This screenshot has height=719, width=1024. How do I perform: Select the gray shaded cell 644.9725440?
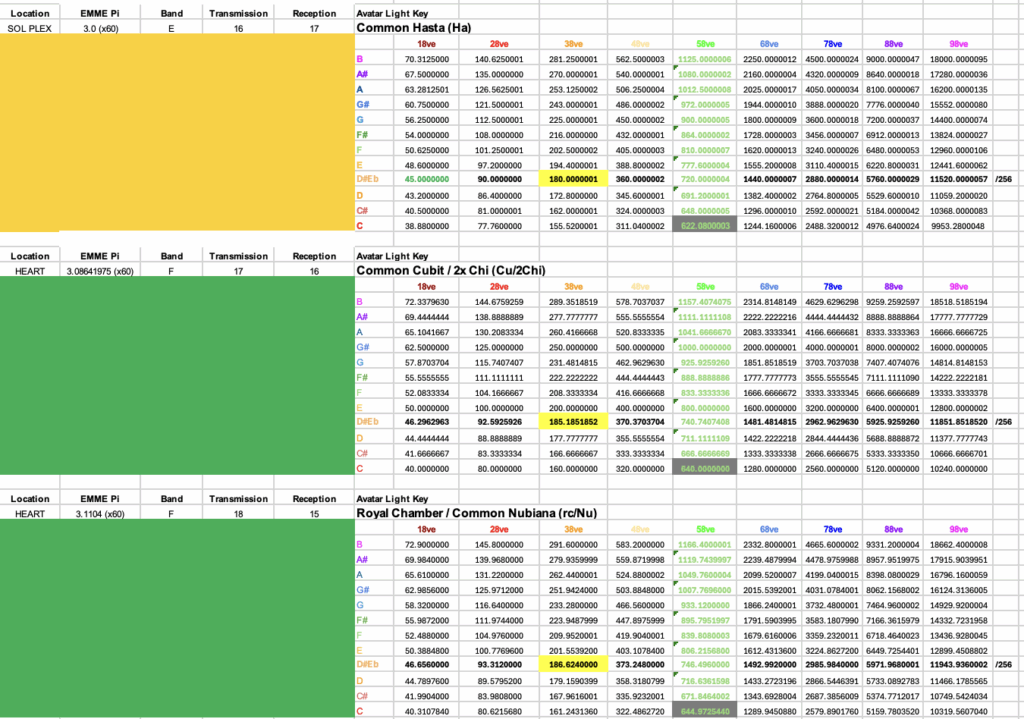pos(707,711)
